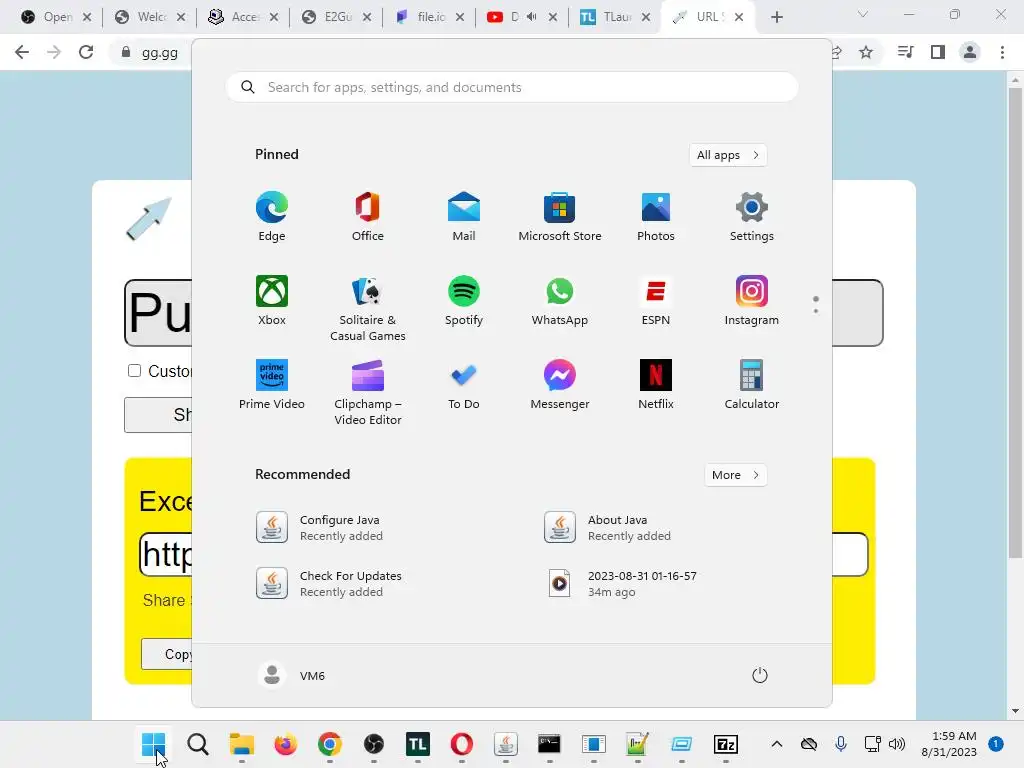This screenshot has width=1024, height=768.
Task: Open Settings from pinned apps
Action: click(x=752, y=217)
